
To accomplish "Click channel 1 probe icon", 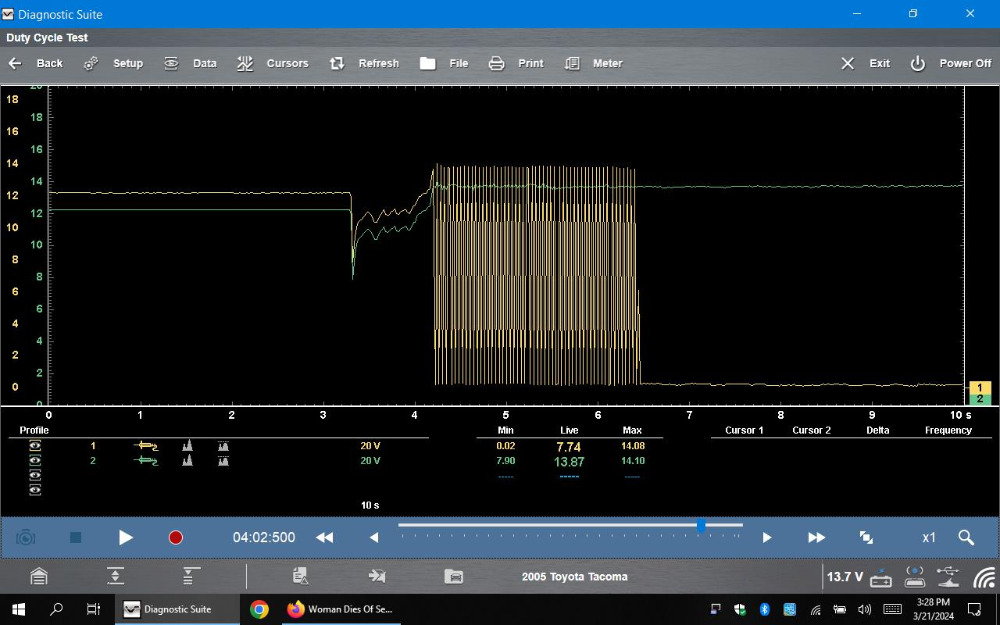I will point(147,446).
